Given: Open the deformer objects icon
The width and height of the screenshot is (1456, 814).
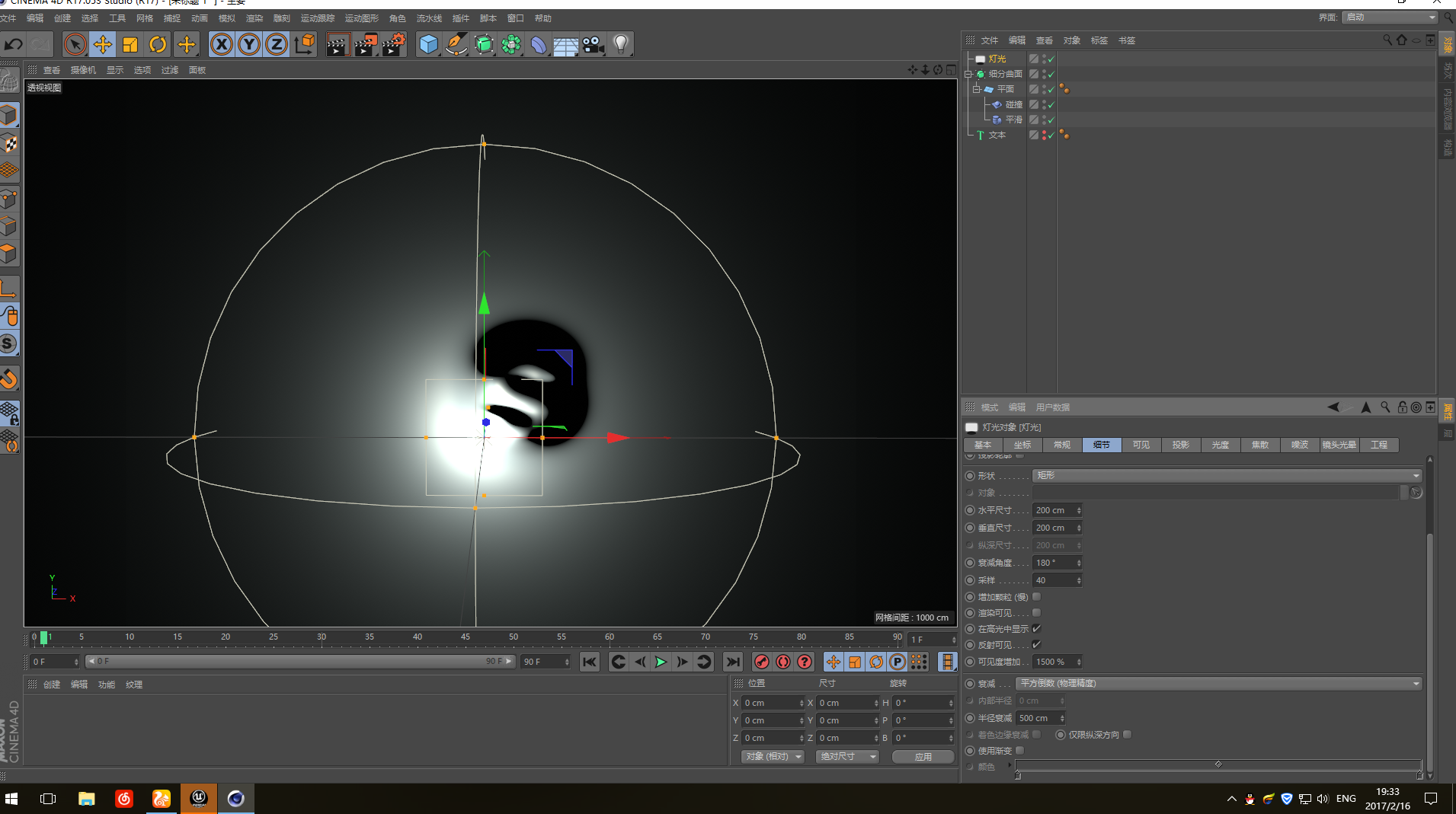Looking at the screenshot, I should [539, 45].
